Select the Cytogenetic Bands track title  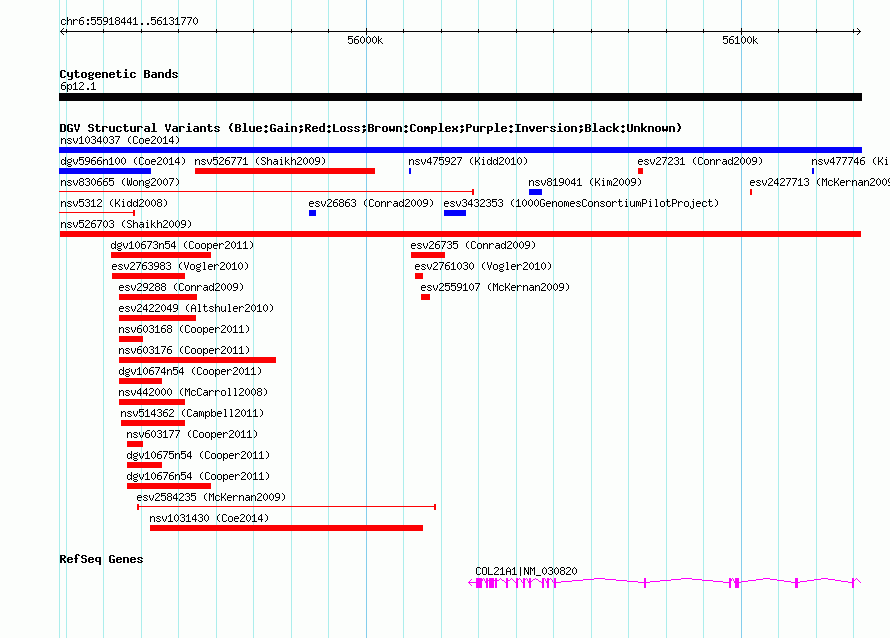point(119,74)
